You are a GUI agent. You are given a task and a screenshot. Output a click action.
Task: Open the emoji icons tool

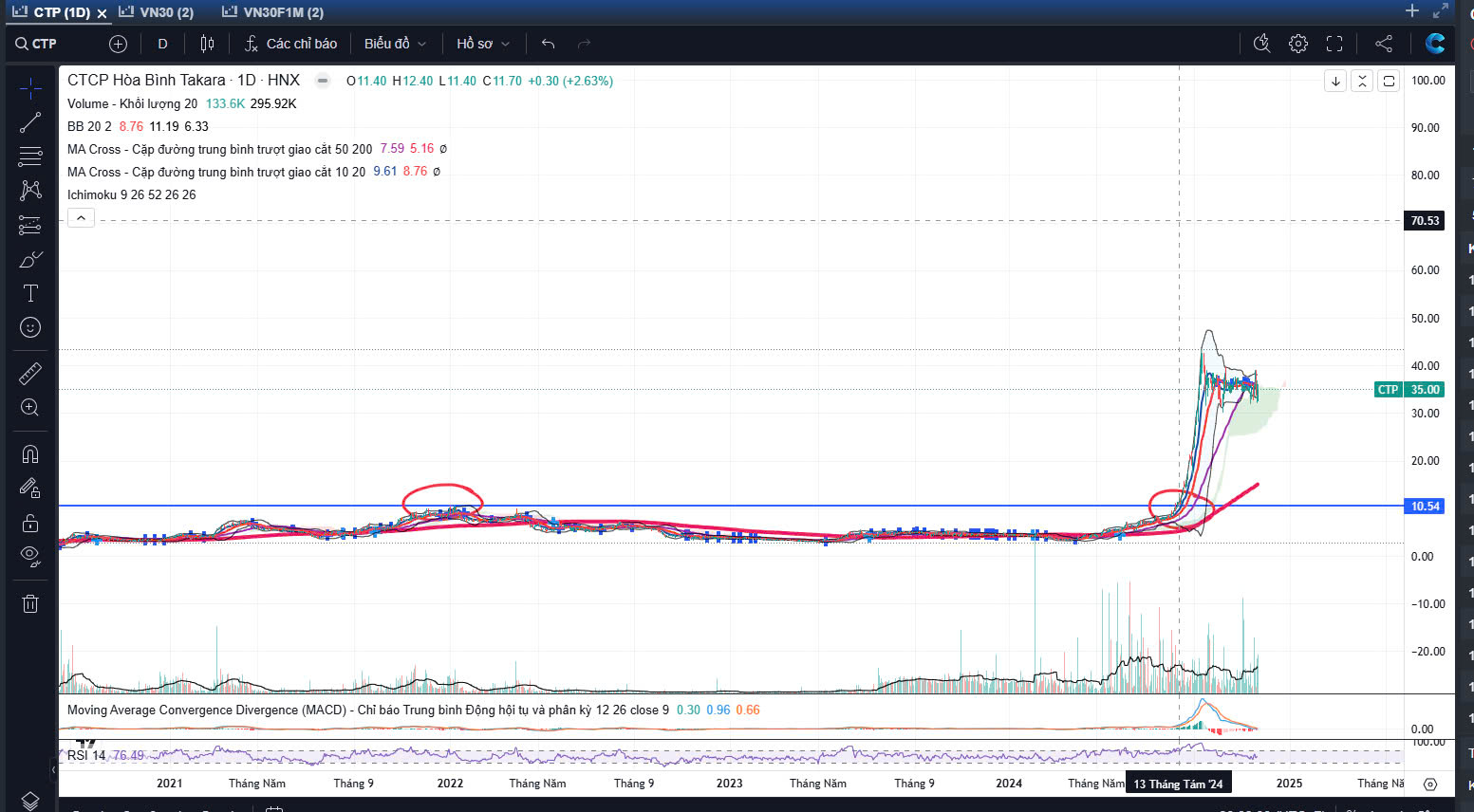(x=30, y=327)
